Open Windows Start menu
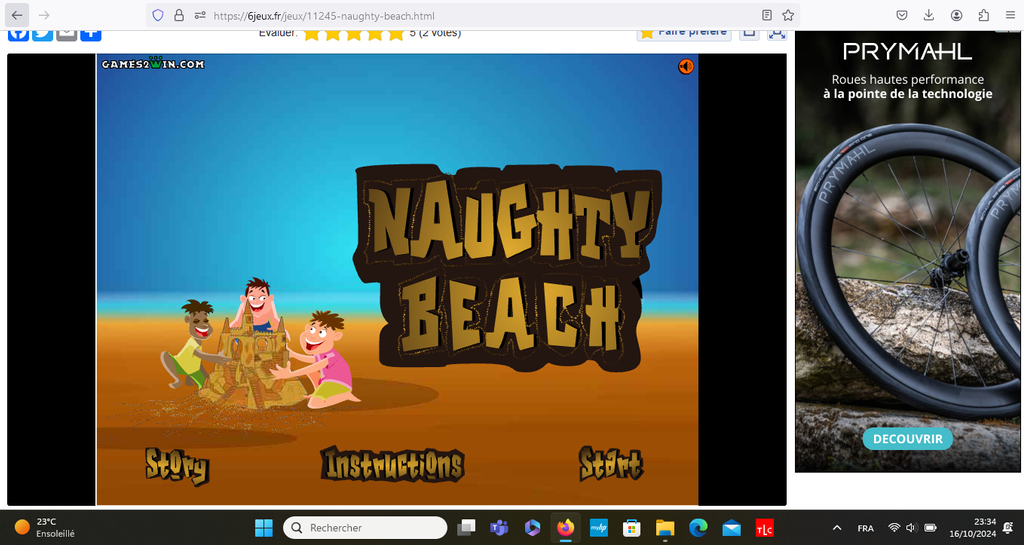Screen dimensions: 1024x545 pyautogui.click(x=263, y=527)
